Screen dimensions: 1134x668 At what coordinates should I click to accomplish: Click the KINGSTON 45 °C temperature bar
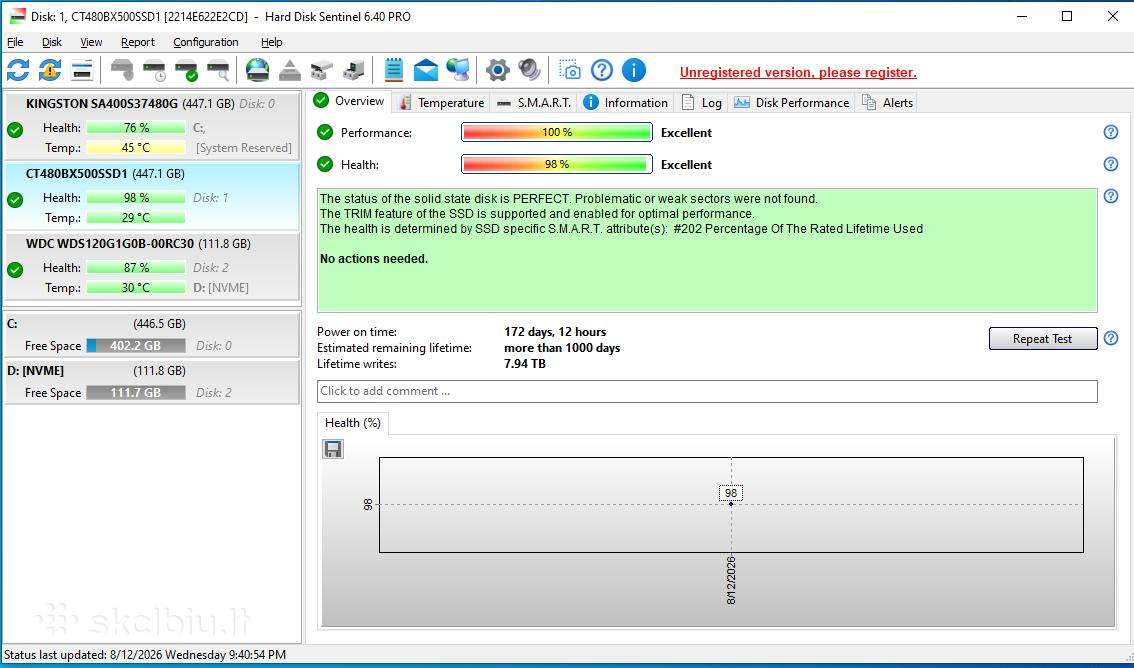(x=136, y=147)
